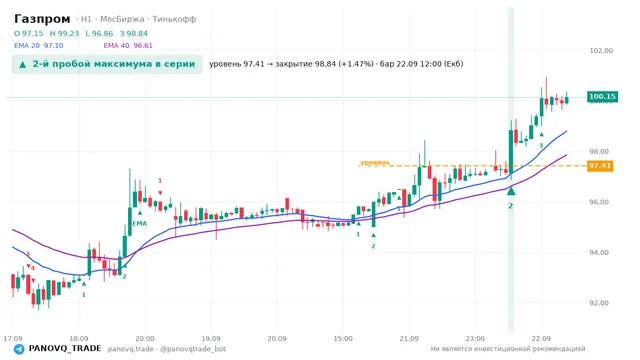640x360 pixels.
Task: Click the close value 'З 98.84'
Action: (133, 33)
